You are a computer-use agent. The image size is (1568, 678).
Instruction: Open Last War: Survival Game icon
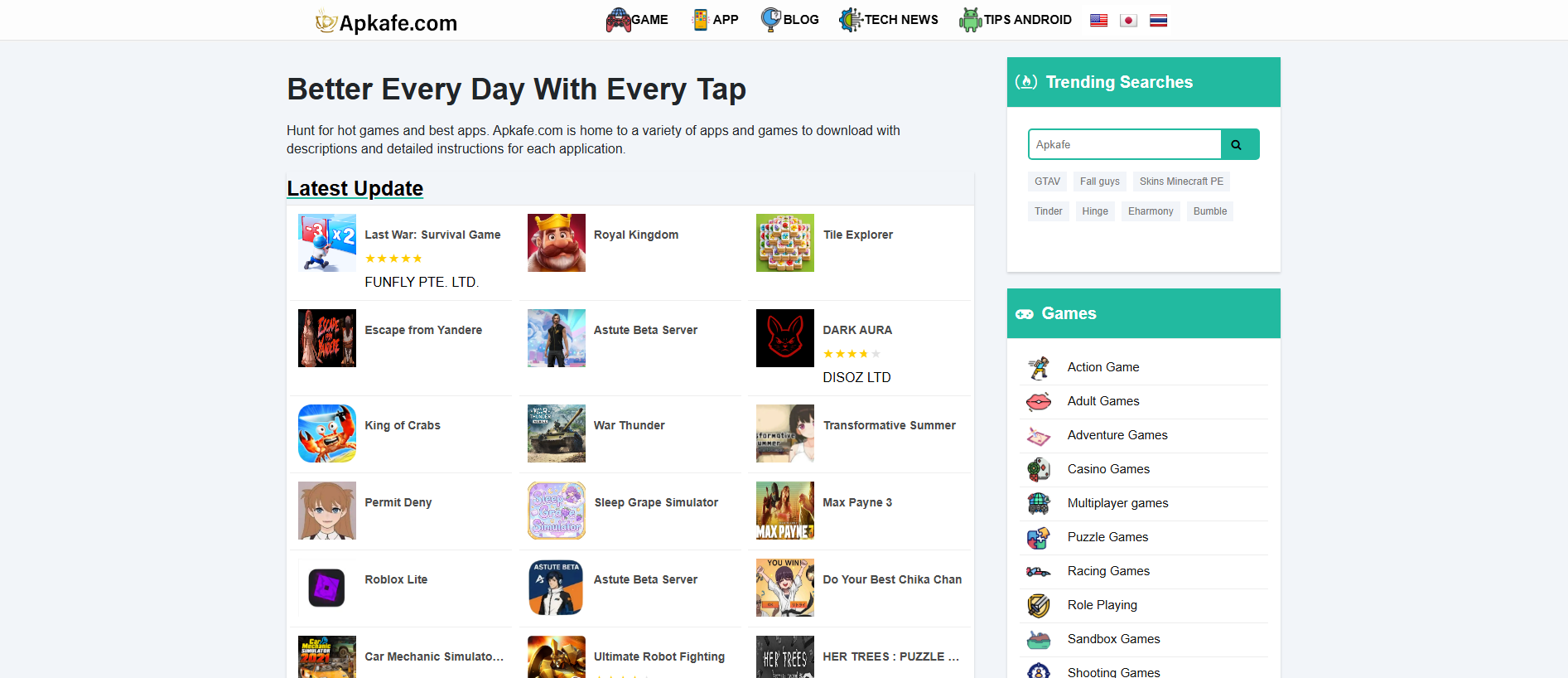tap(327, 243)
